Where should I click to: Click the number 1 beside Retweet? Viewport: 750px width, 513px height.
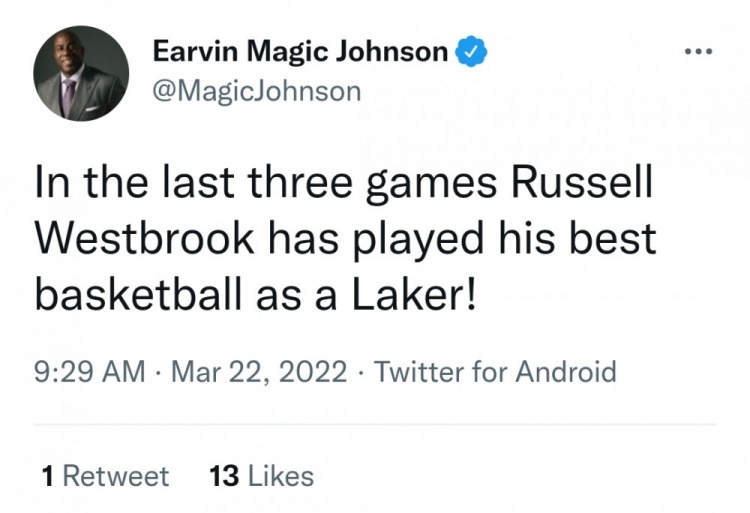(x=48, y=476)
